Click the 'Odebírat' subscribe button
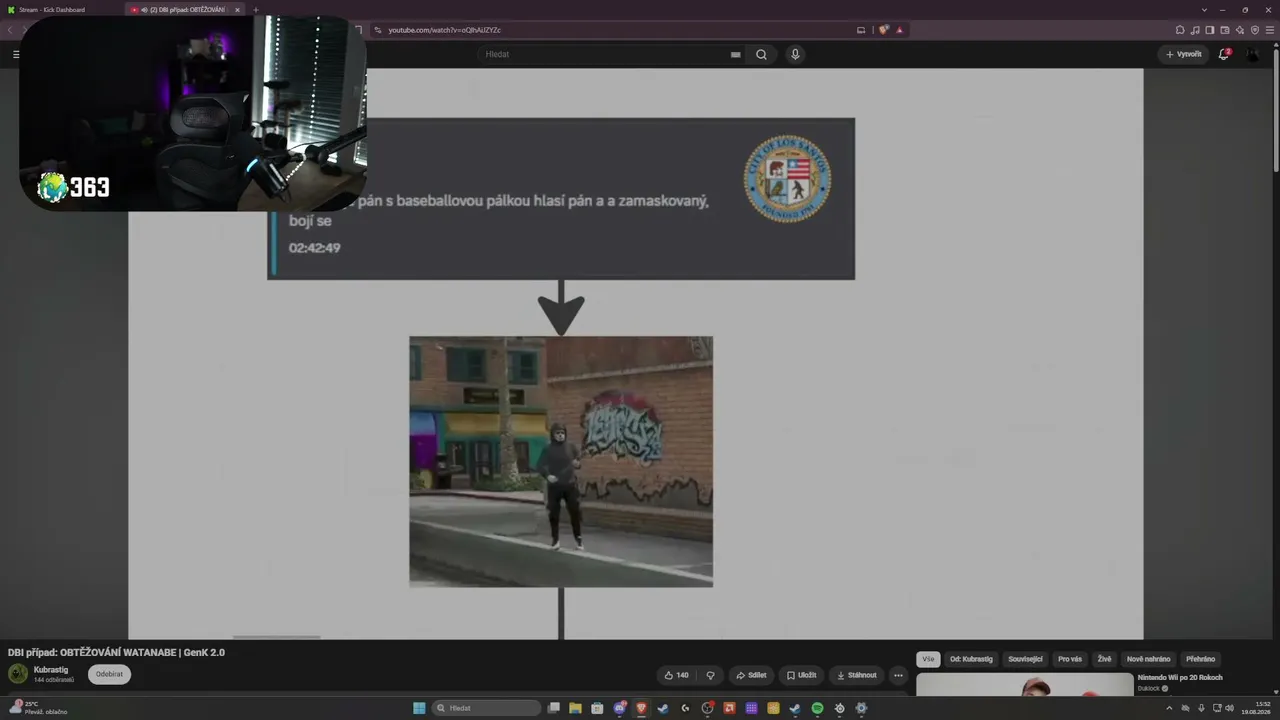 109,674
